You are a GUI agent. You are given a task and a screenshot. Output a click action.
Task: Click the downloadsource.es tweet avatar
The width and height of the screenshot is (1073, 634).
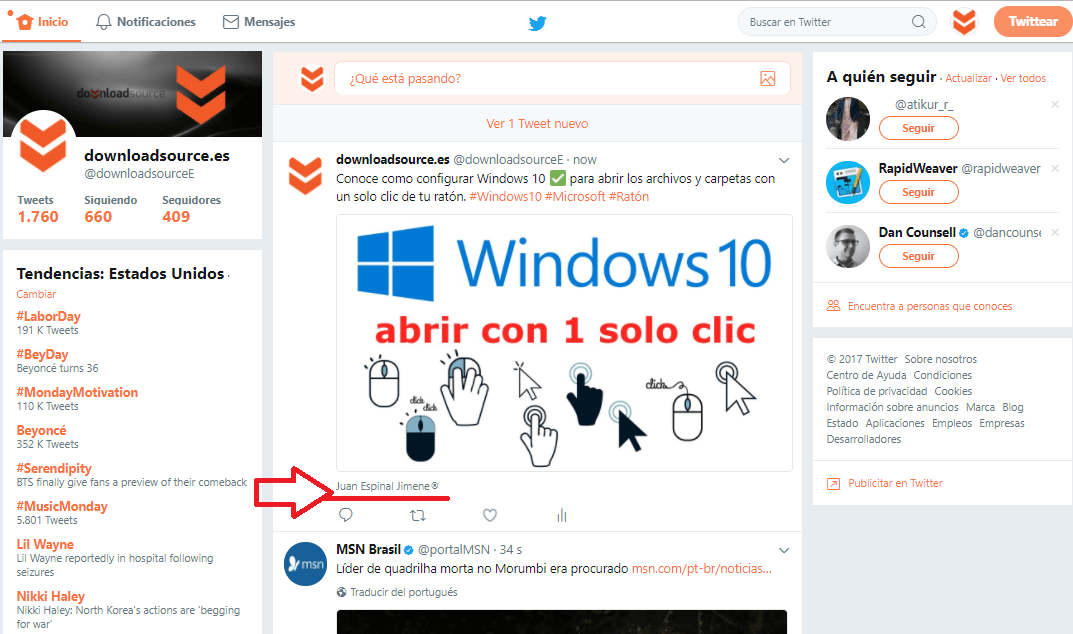click(x=305, y=176)
